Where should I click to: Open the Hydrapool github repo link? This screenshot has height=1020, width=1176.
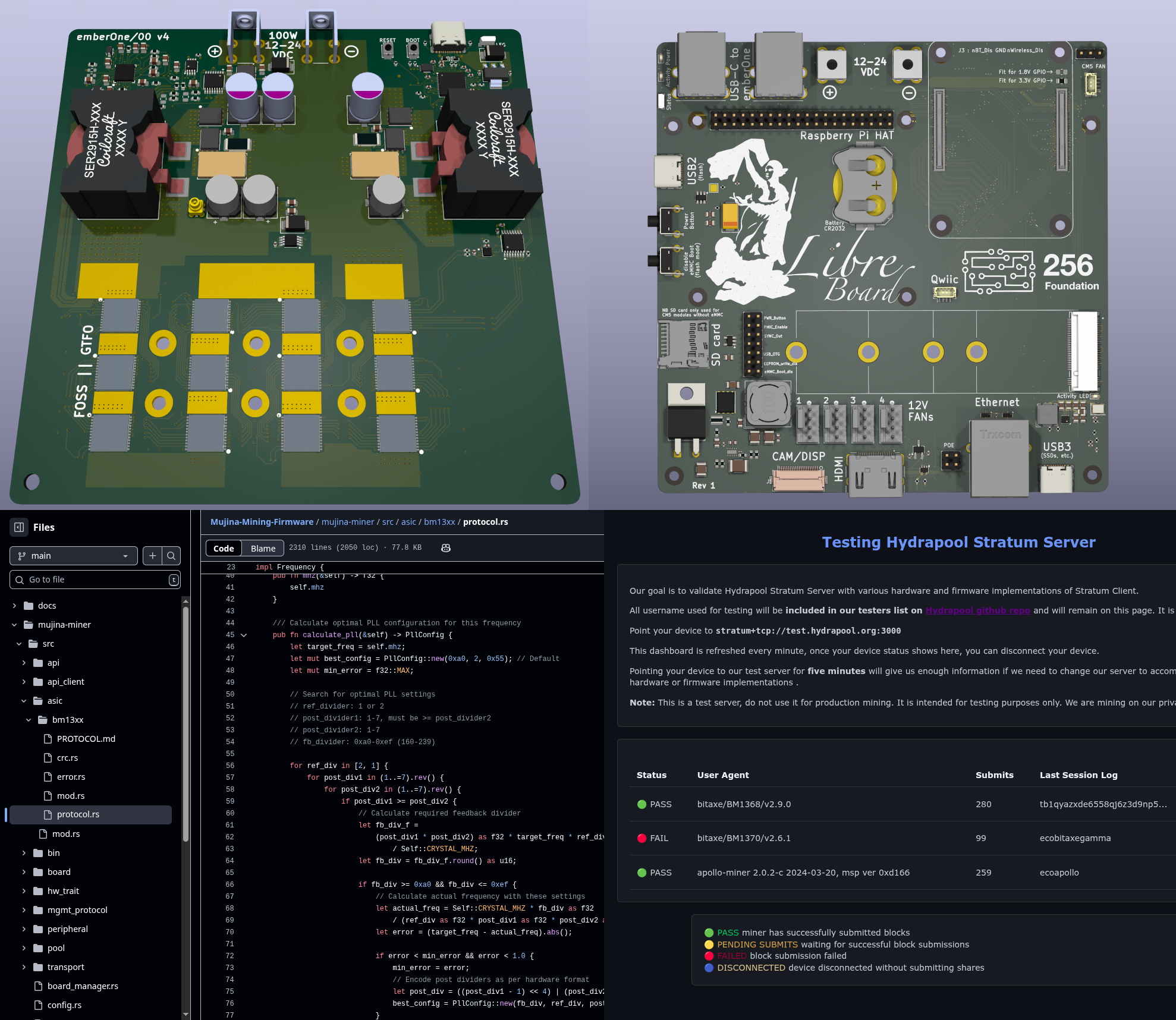[977, 610]
